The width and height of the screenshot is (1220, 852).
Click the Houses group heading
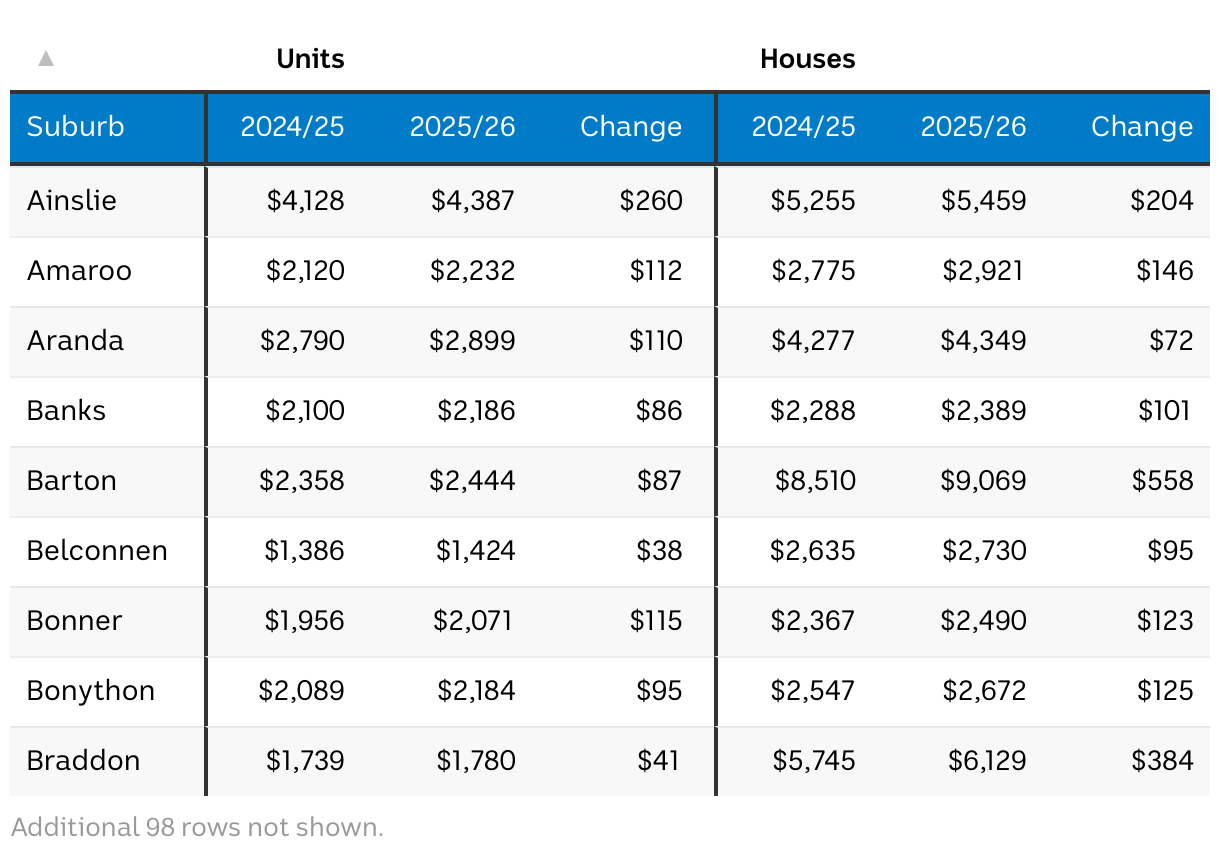tap(807, 59)
